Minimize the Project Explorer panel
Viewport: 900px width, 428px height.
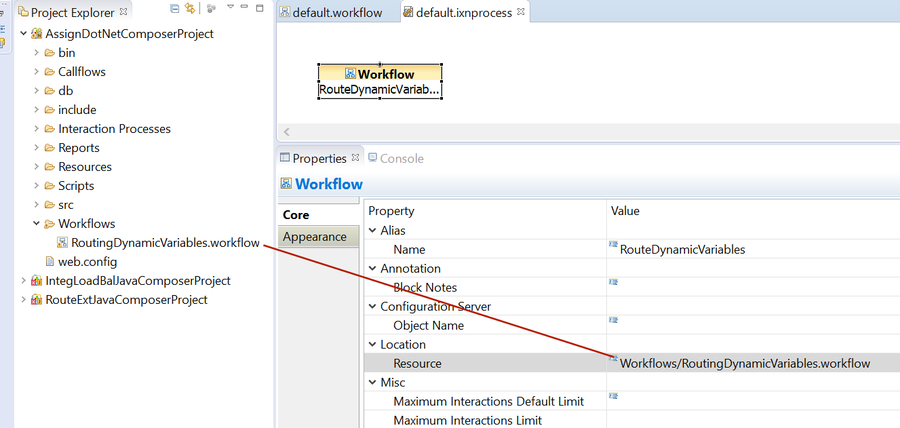245,7
